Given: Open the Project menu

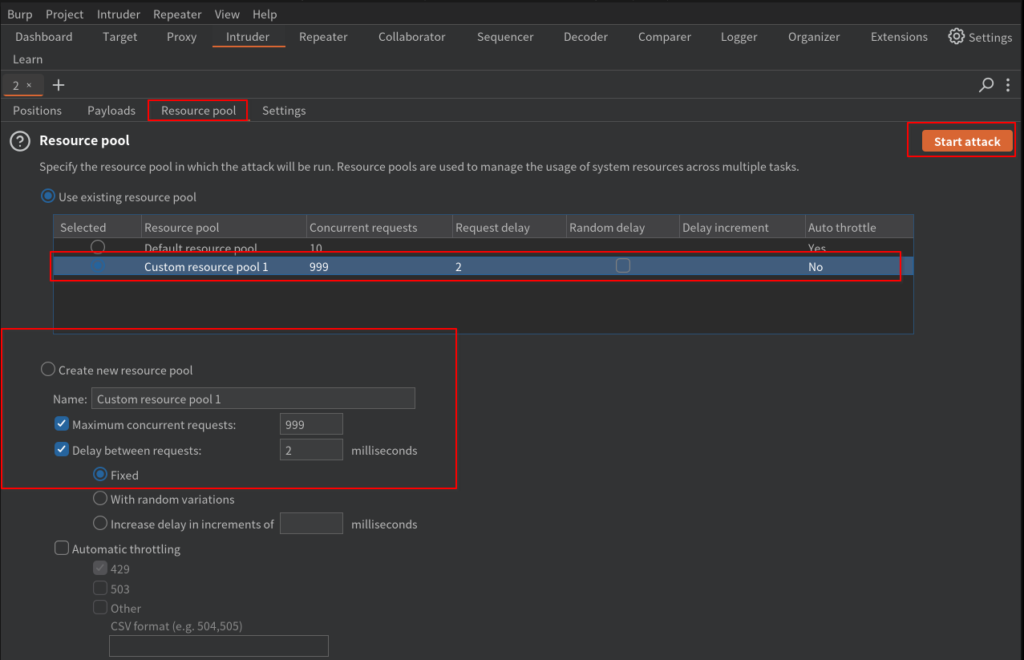Looking at the screenshot, I should click(x=64, y=14).
